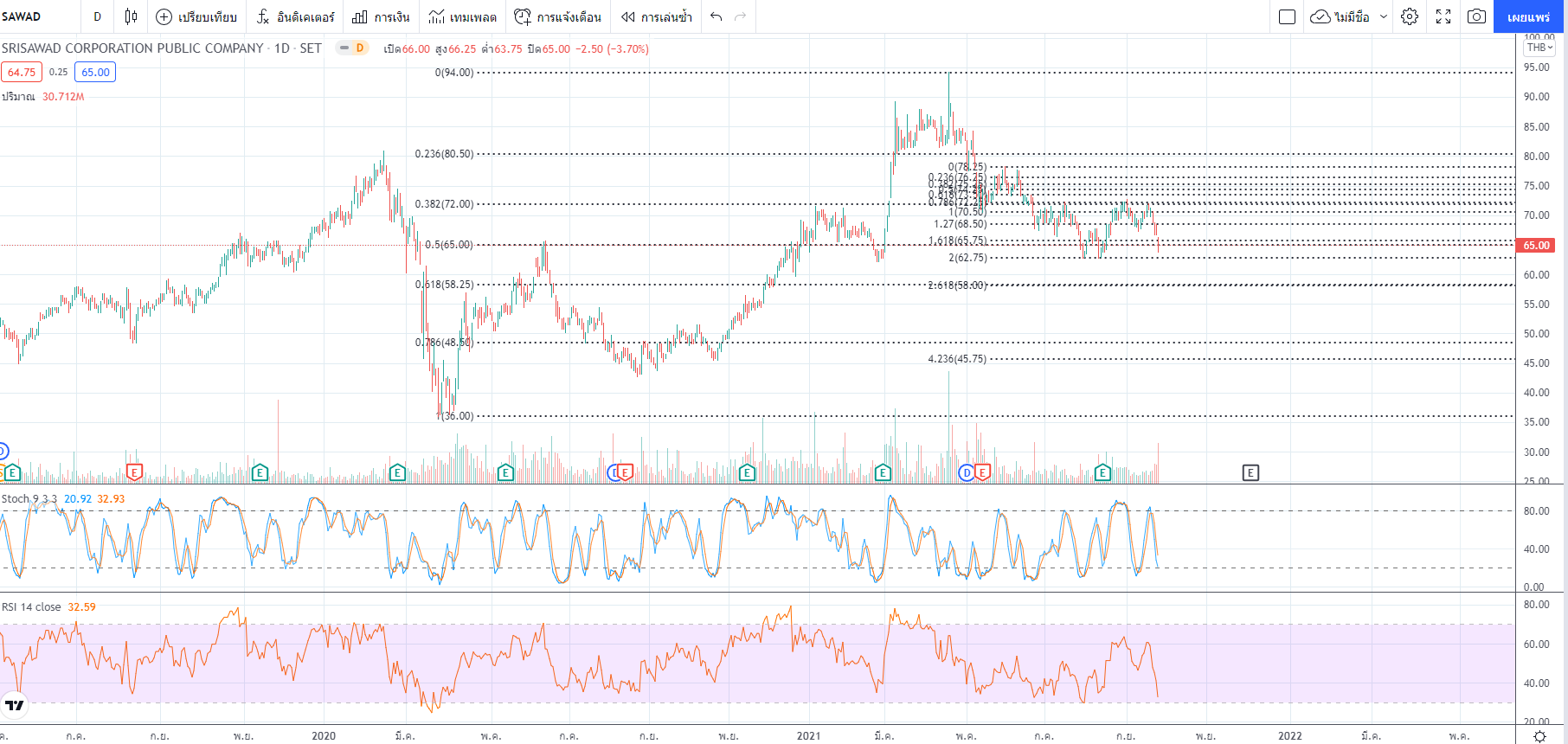Click the 2020 label on time axis

(324, 736)
